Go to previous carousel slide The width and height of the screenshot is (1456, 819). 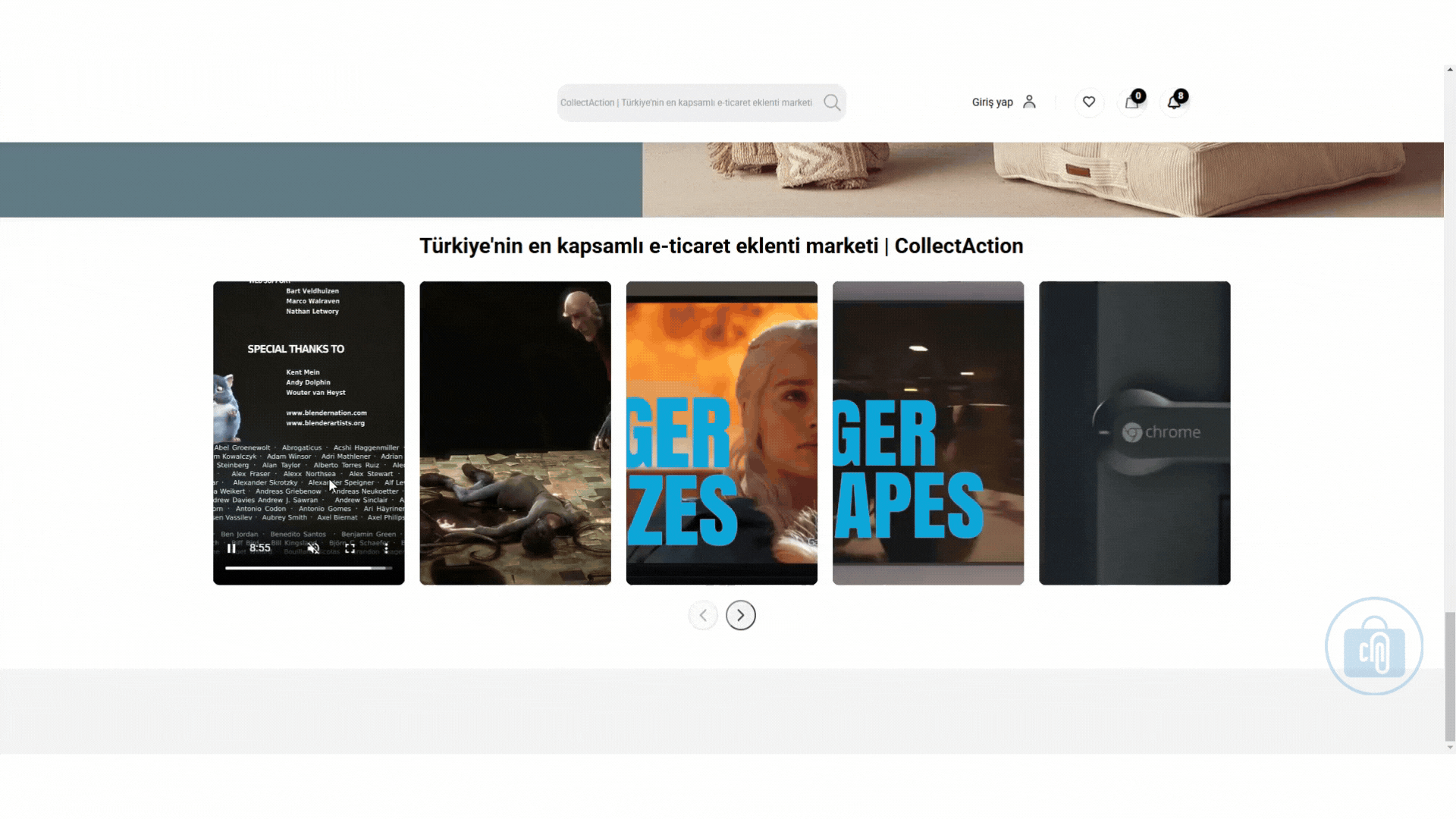point(703,615)
